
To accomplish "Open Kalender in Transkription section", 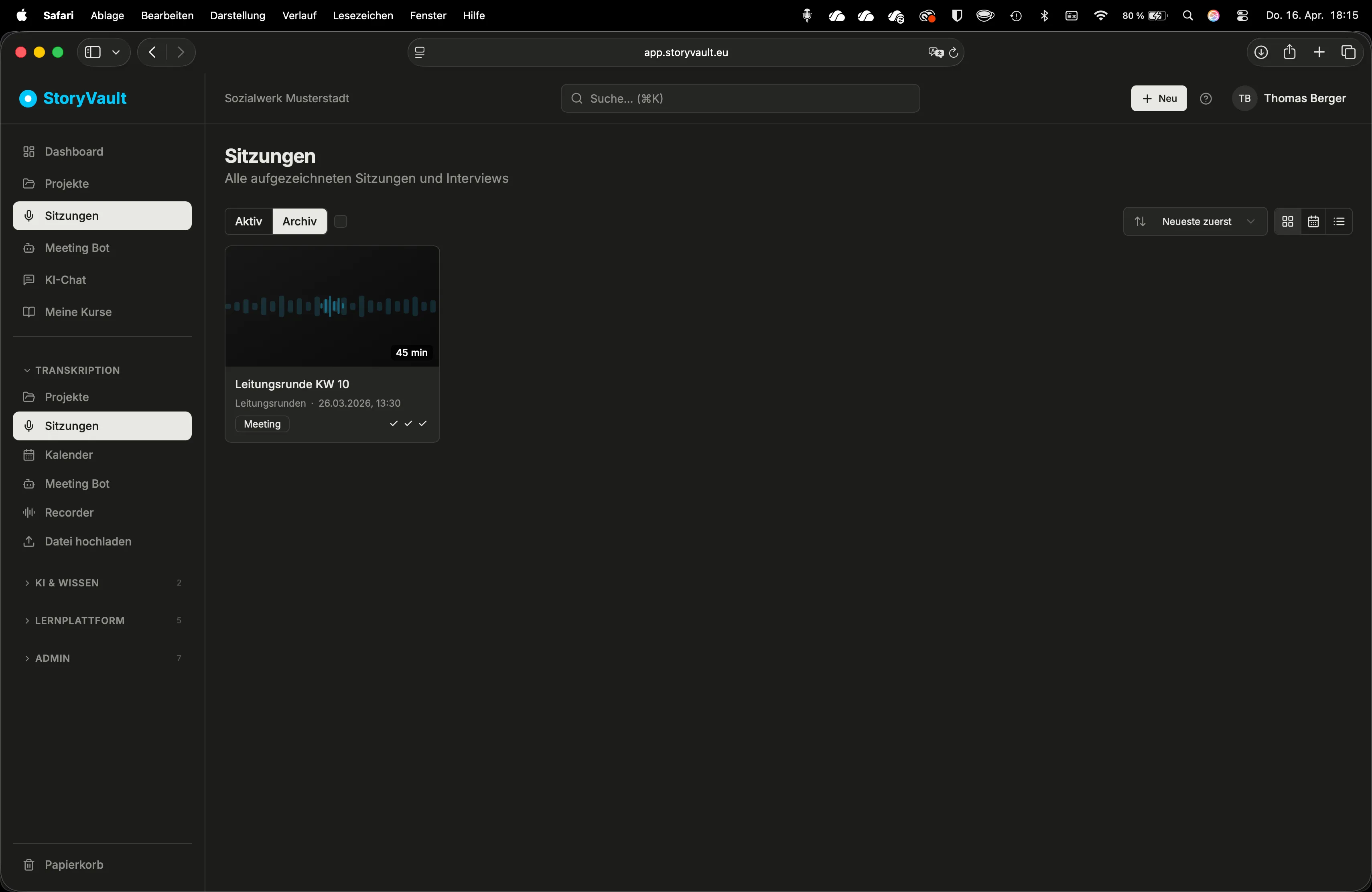I will 102,455.
